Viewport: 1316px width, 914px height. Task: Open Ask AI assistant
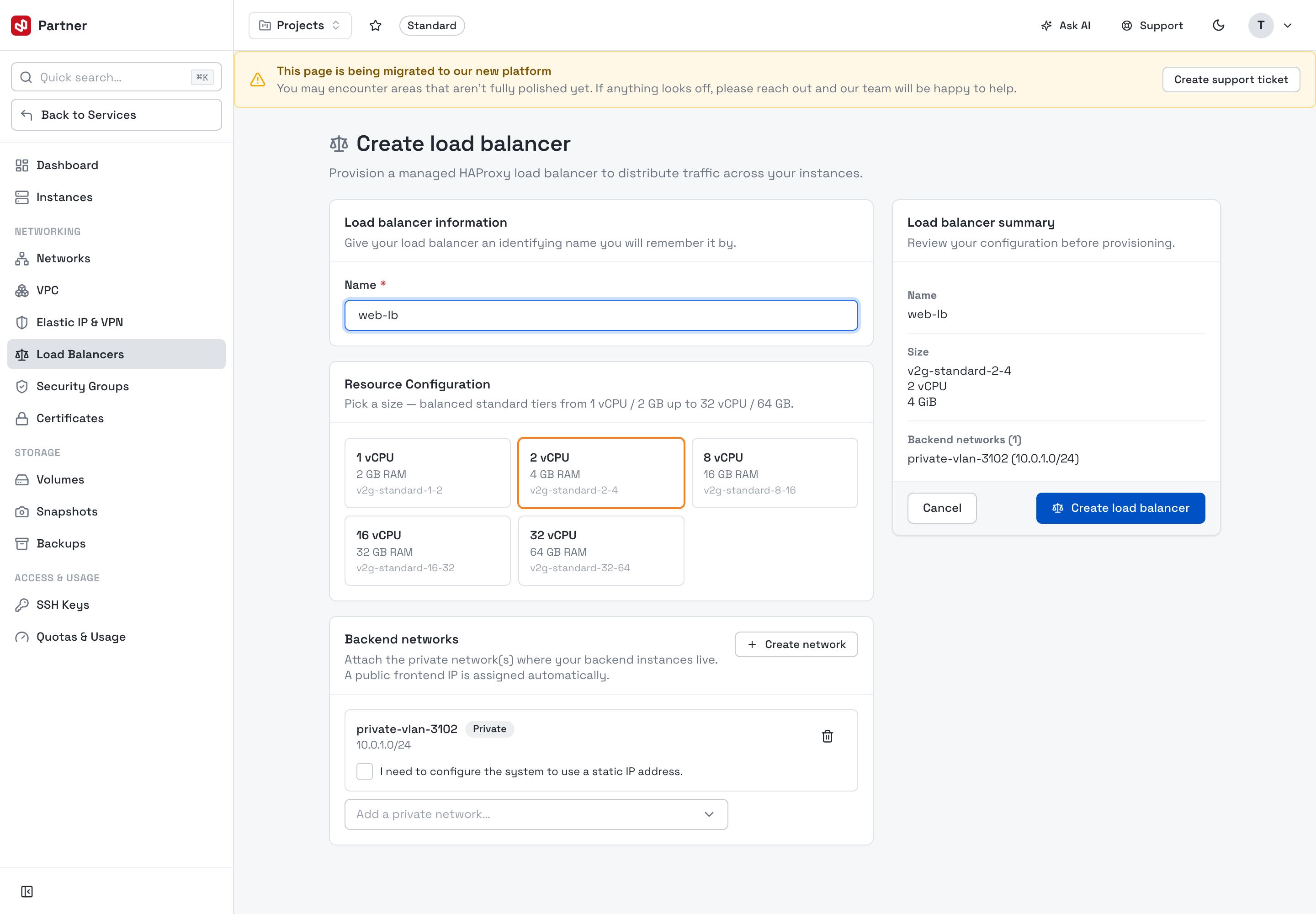(1066, 25)
